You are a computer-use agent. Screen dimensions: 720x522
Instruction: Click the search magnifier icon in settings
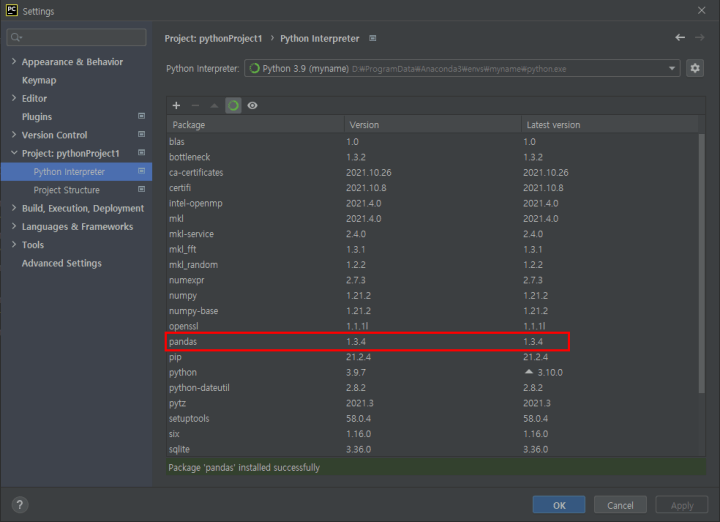pos(16,37)
